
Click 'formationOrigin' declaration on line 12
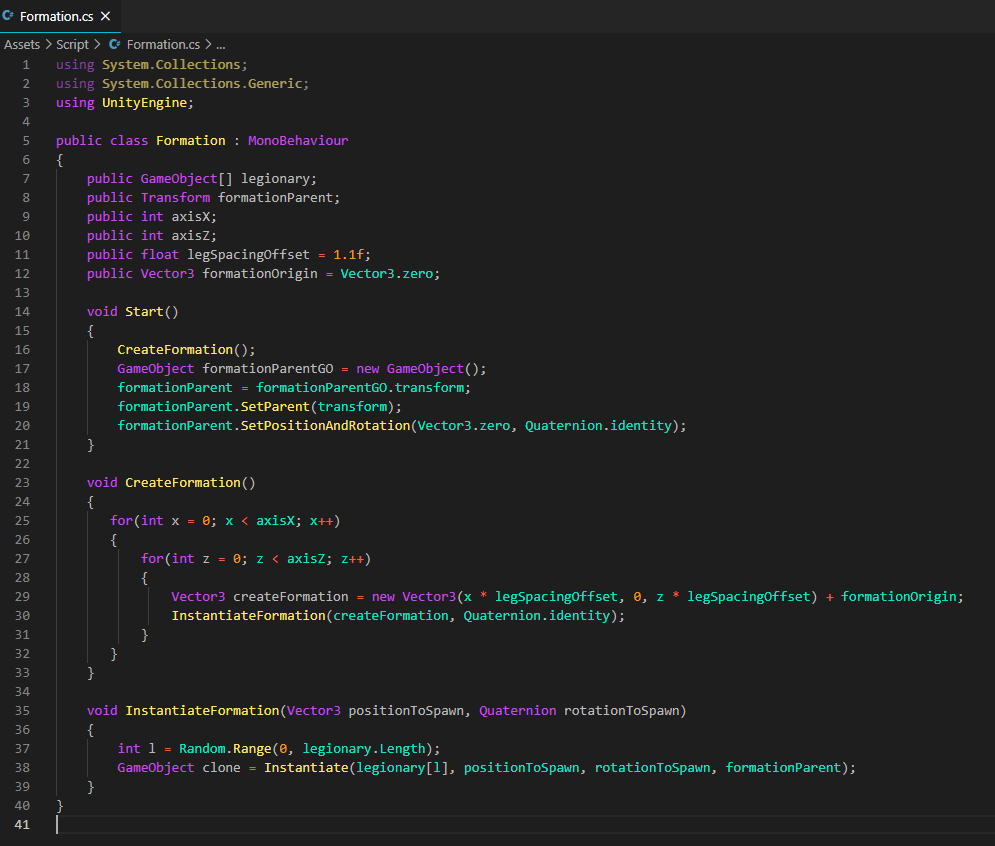pos(260,274)
